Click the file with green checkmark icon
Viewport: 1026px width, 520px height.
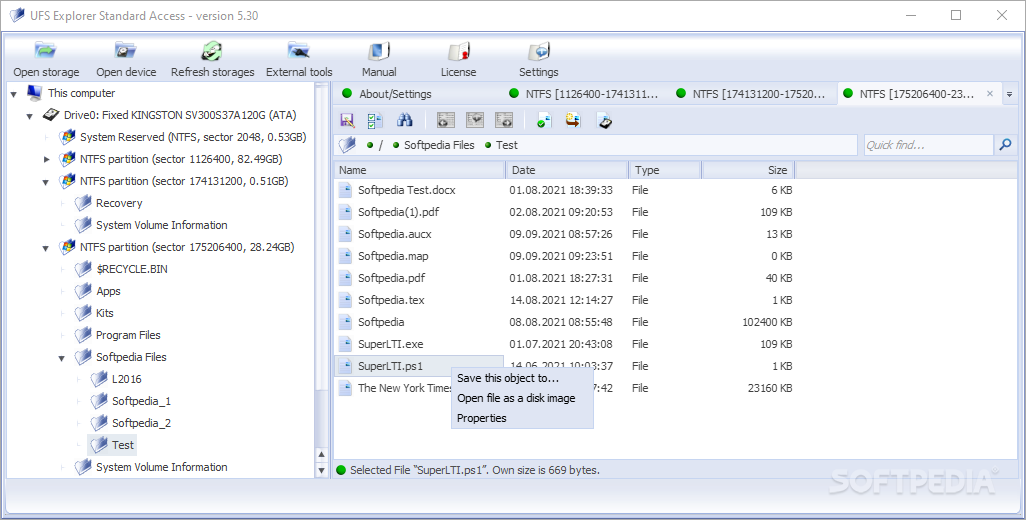pos(544,120)
